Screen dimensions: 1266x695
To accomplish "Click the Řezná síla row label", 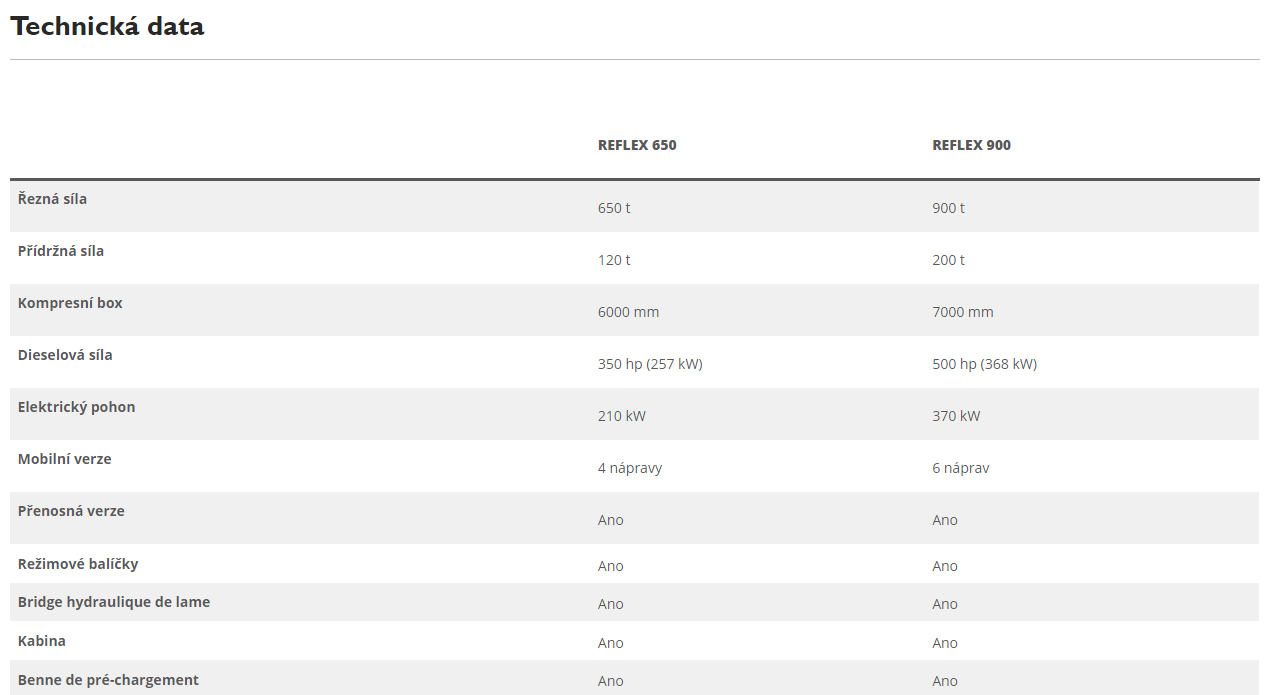I will click(52, 199).
